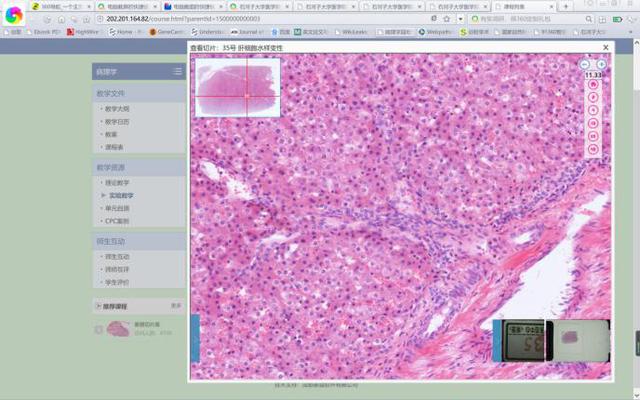640x400 pixels.
Task: Click the zoom in plus button
Action: (601, 64)
